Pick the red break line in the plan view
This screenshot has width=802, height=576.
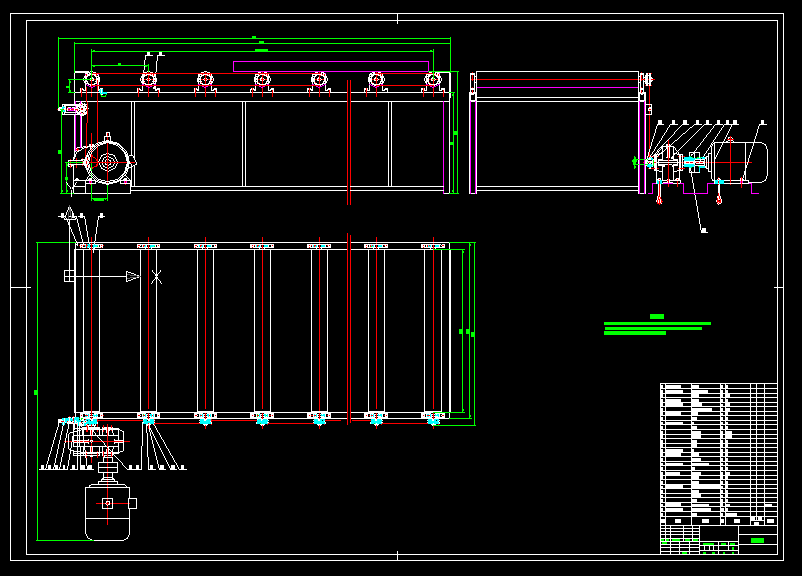coord(349,329)
